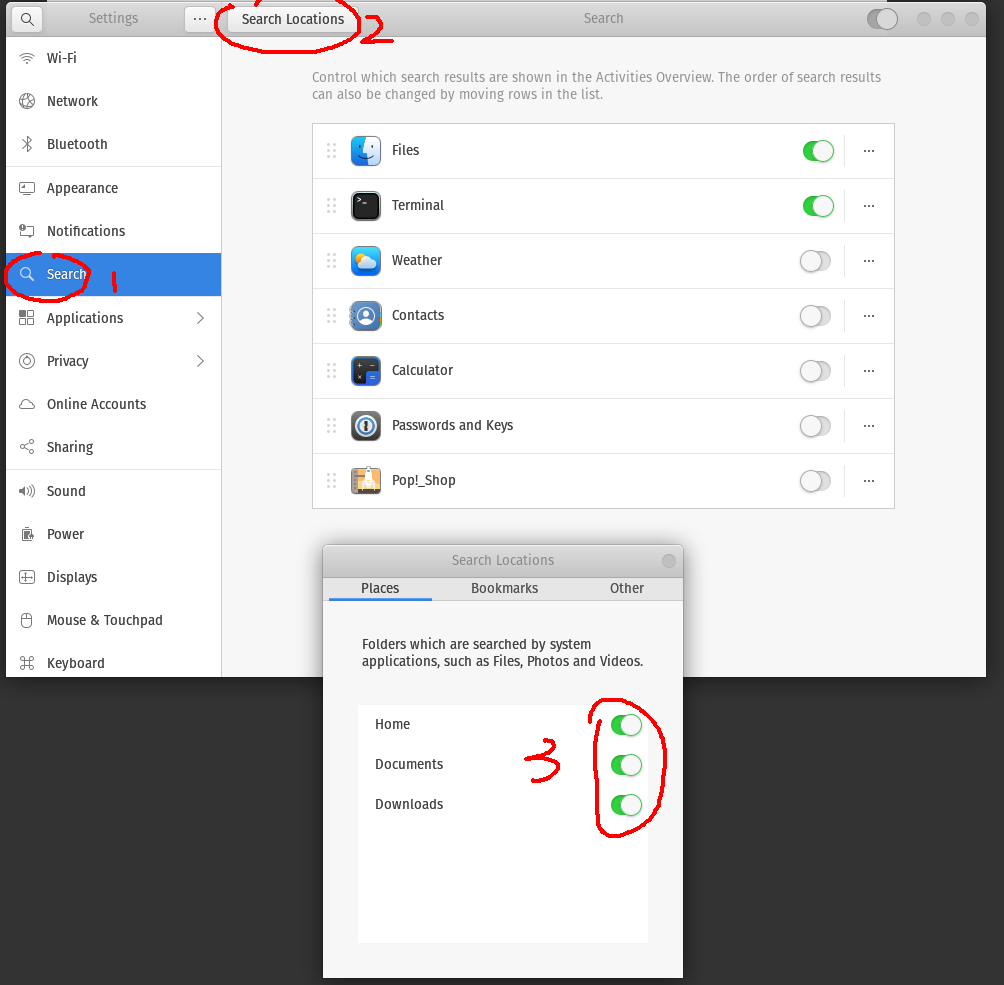Click the Bluetooth icon in the sidebar
1004x985 pixels.
pyautogui.click(x=27, y=144)
